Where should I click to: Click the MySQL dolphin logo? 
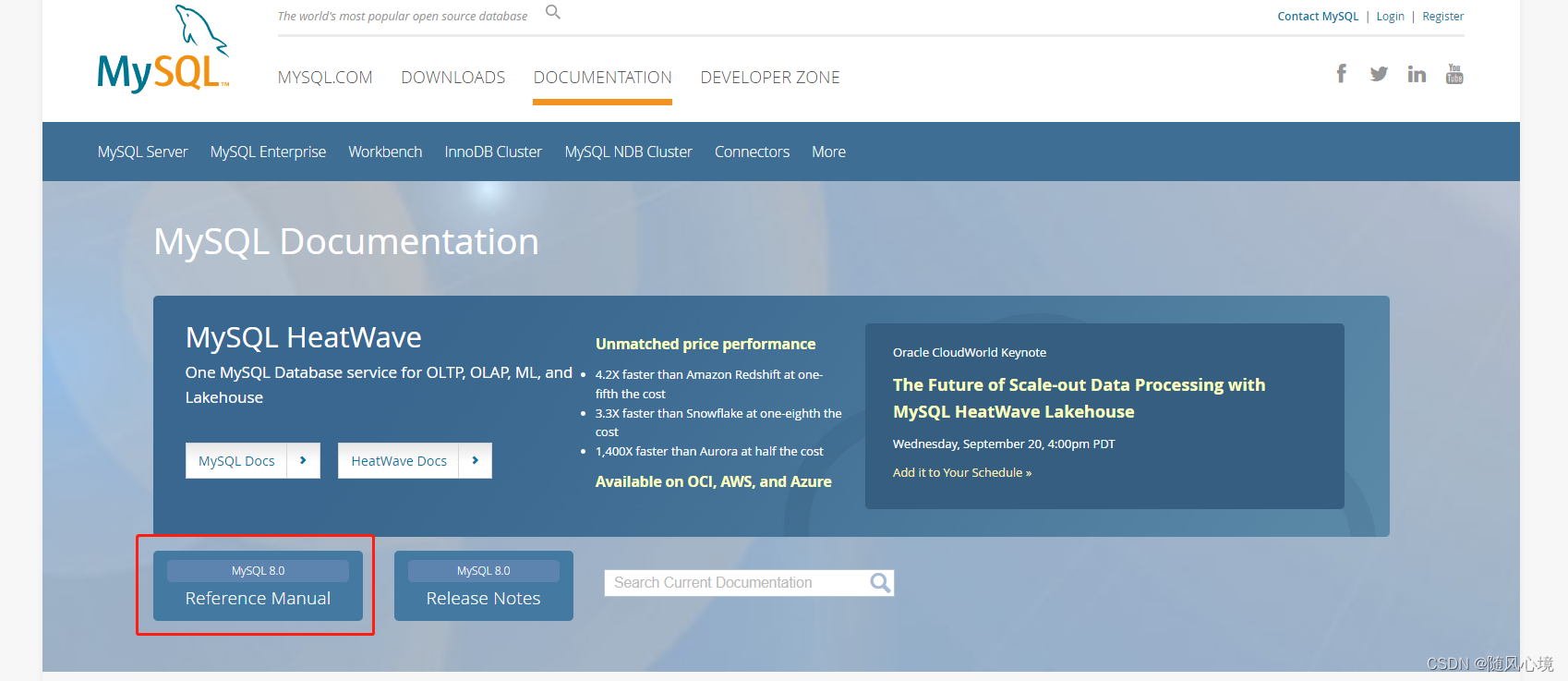click(x=163, y=49)
